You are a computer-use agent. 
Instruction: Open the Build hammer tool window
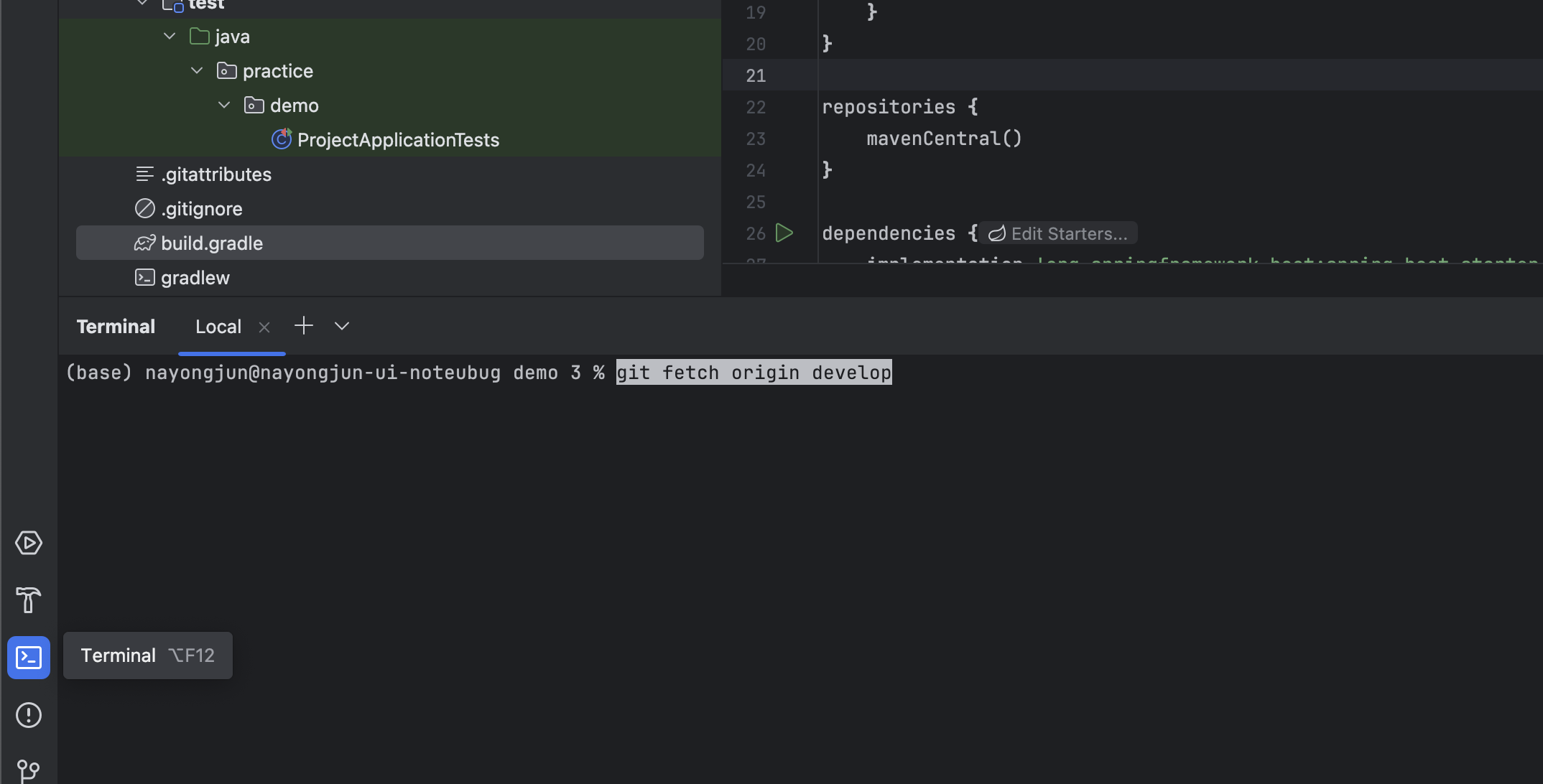29,600
